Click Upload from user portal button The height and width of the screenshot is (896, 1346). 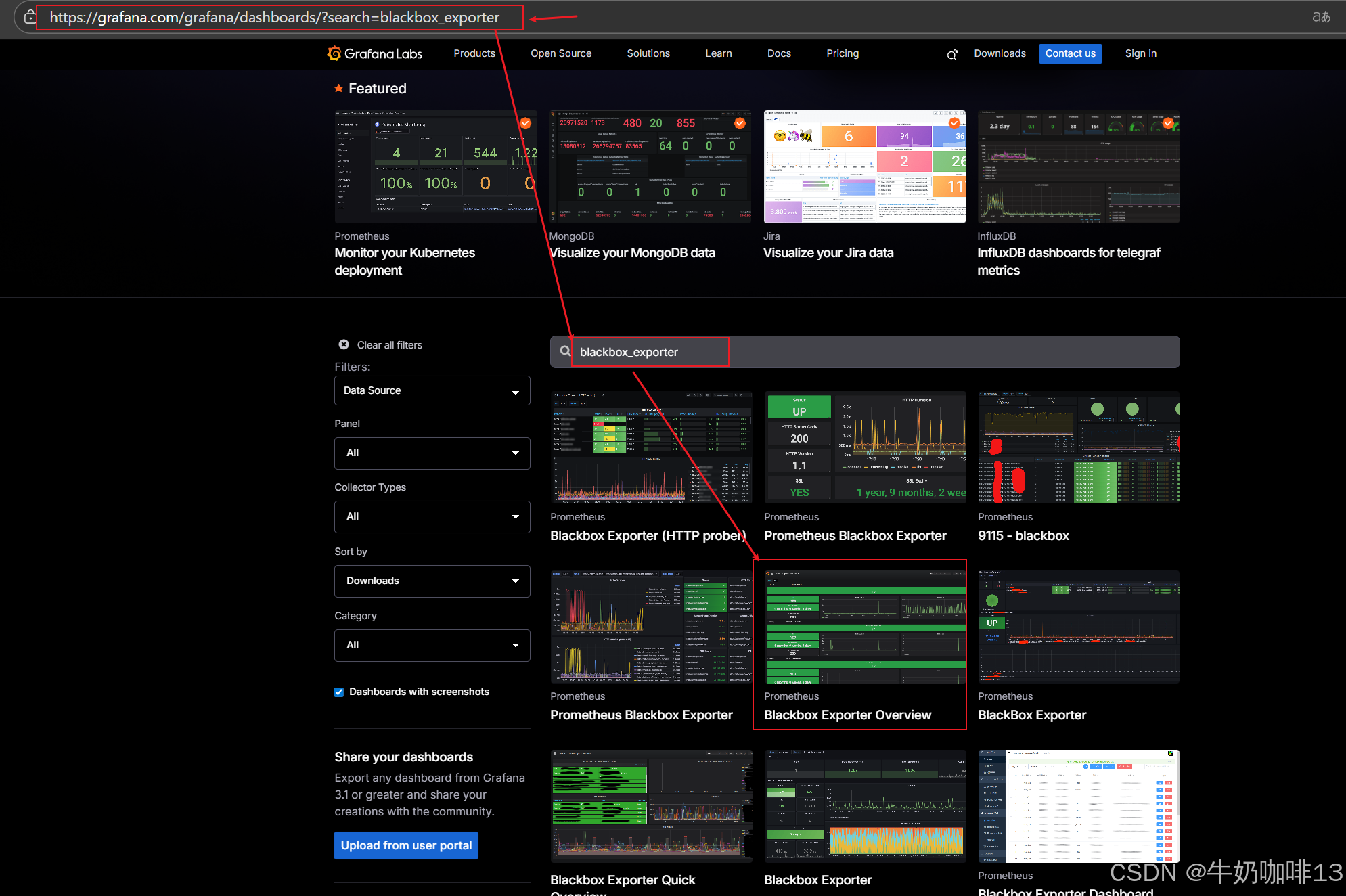406,845
